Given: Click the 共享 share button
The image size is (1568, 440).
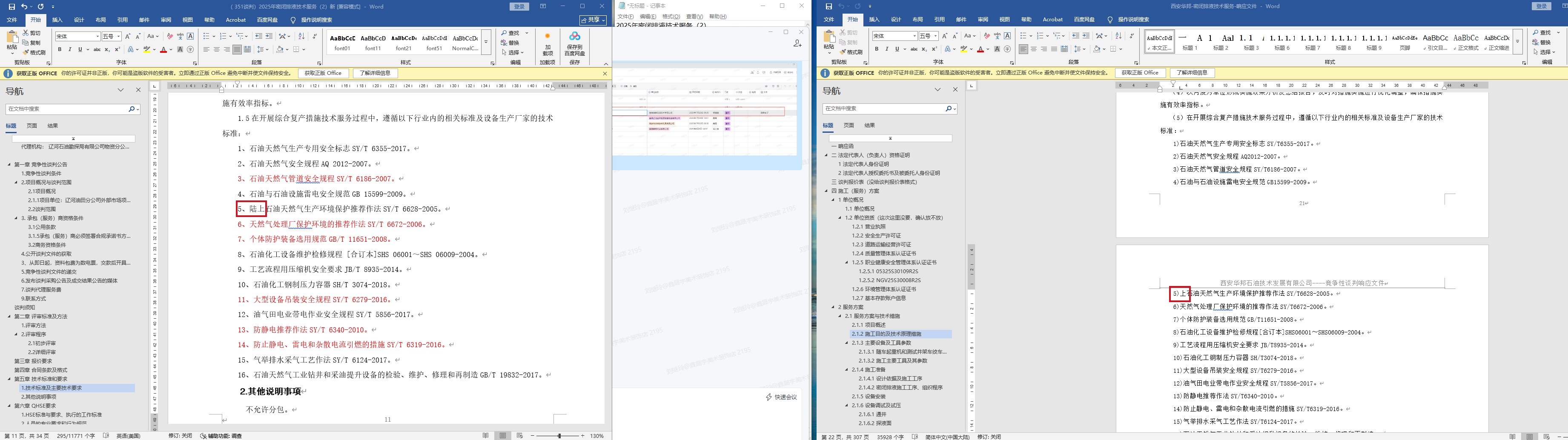Looking at the screenshot, I should pyautogui.click(x=593, y=20).
